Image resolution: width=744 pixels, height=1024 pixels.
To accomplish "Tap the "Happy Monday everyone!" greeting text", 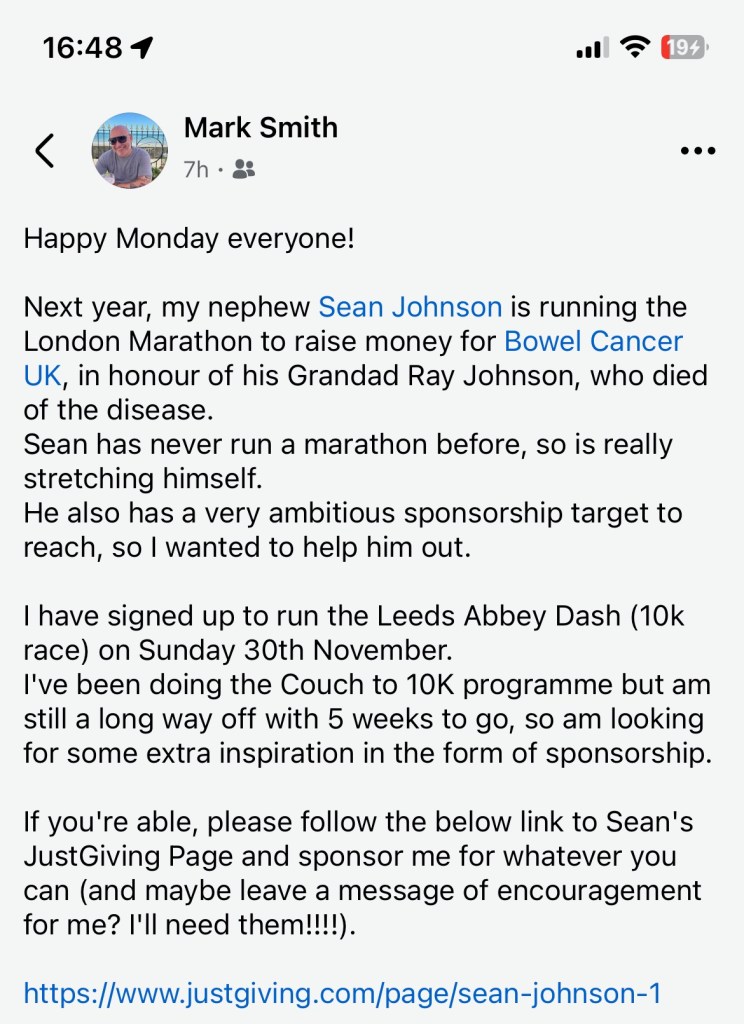I will point(189,239).
